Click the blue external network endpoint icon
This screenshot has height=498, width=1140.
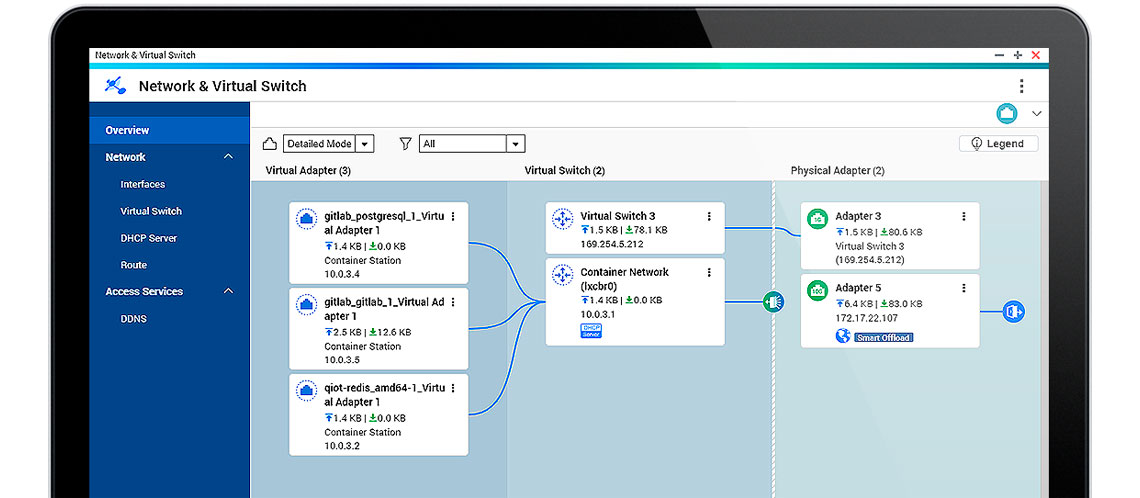pyautogui.click(x=1014, y=312)
